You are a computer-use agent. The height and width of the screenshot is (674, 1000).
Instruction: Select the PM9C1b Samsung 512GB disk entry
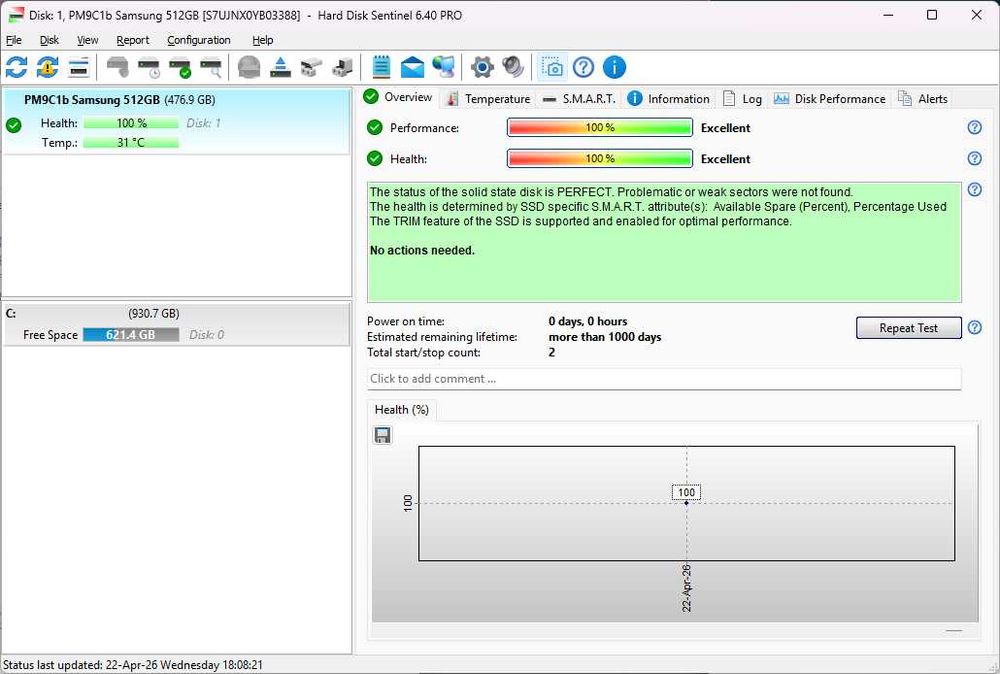coord(176,121)
